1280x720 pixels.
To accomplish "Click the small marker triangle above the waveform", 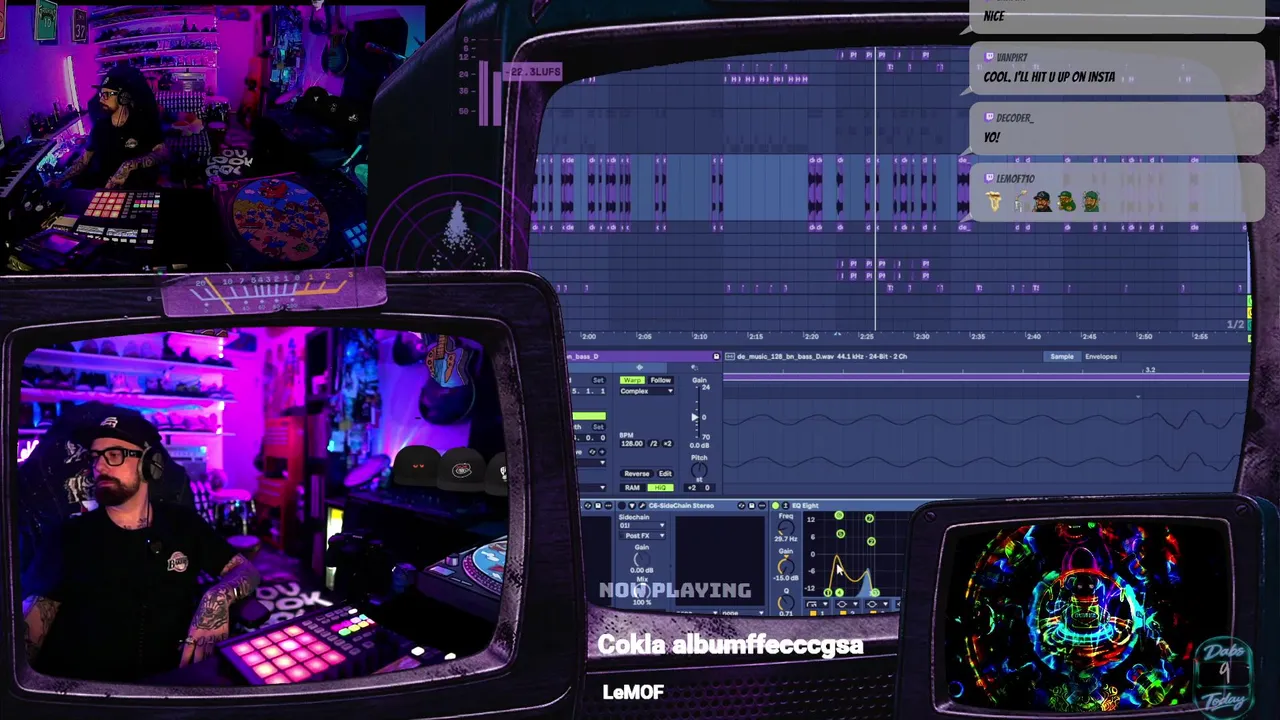I will (x=1137, y=397).
